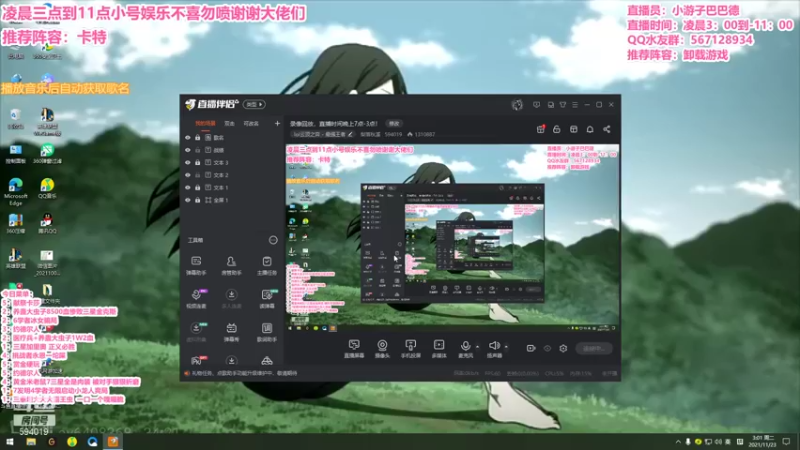Viewport: 800px width, 450px height.
Task: Click the stream preview canvas
Action: coord(452,239)
